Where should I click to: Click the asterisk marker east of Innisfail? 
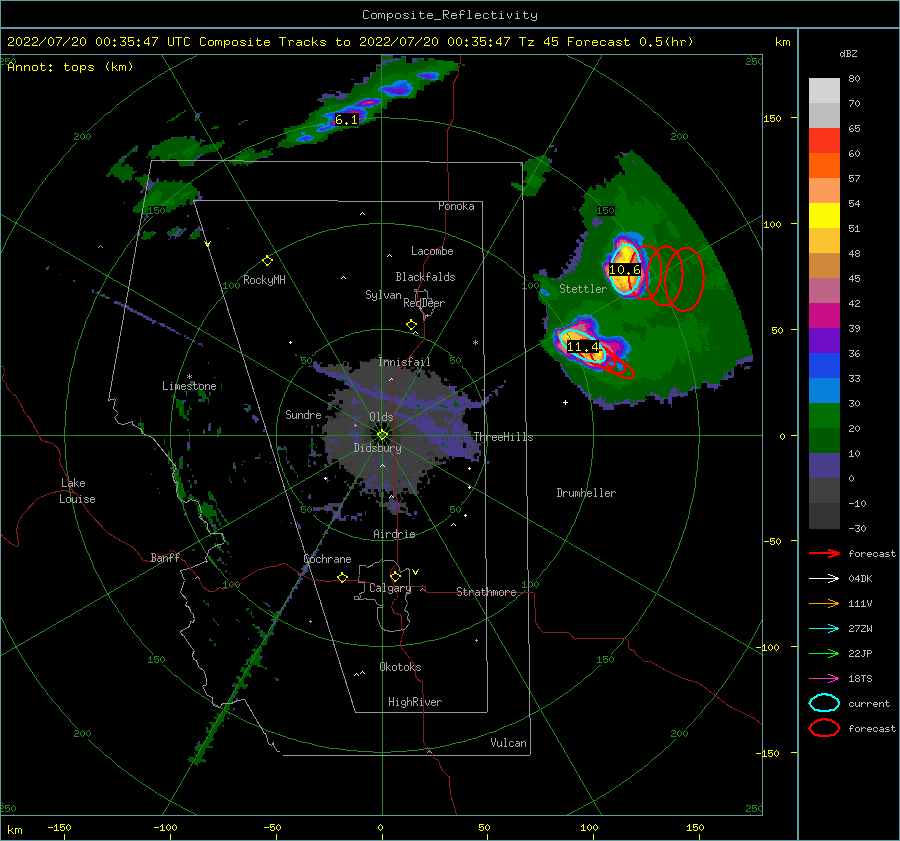[475, 343]
